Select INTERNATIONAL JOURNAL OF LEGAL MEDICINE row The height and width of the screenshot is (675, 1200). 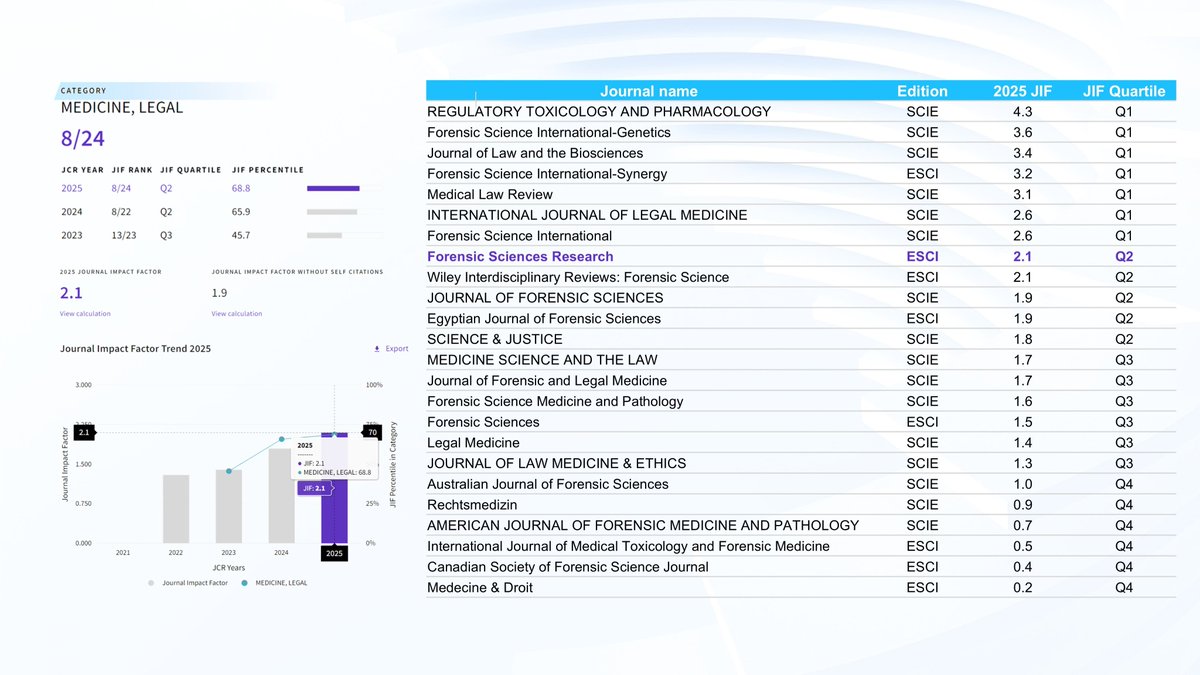pos(802,215)
